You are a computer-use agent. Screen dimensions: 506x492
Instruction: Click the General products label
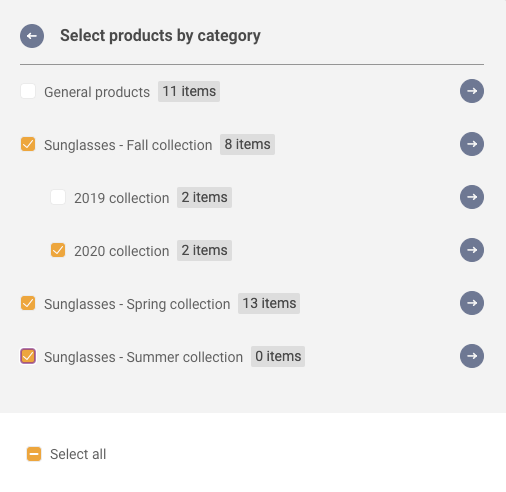(97, 92)
